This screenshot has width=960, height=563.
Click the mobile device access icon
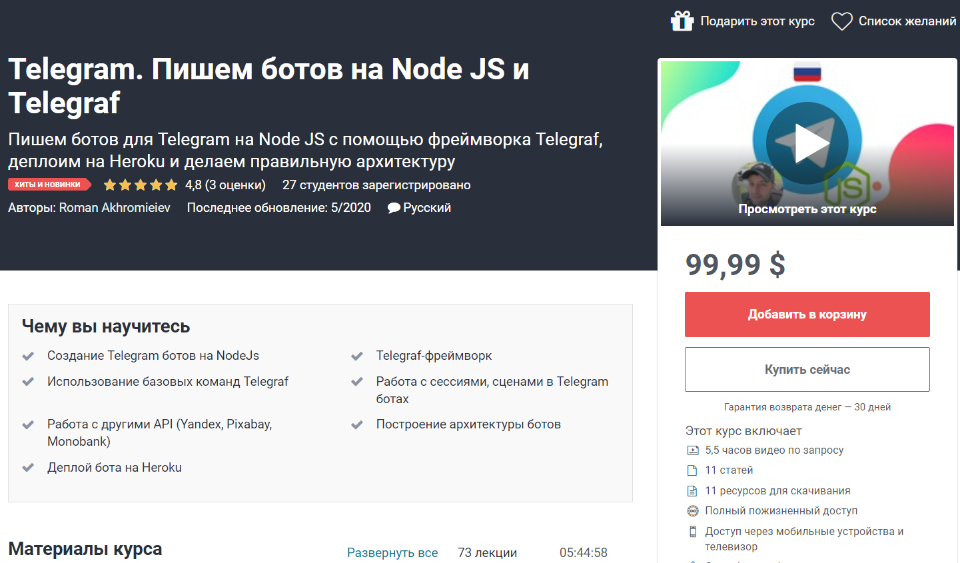point(692,531)
